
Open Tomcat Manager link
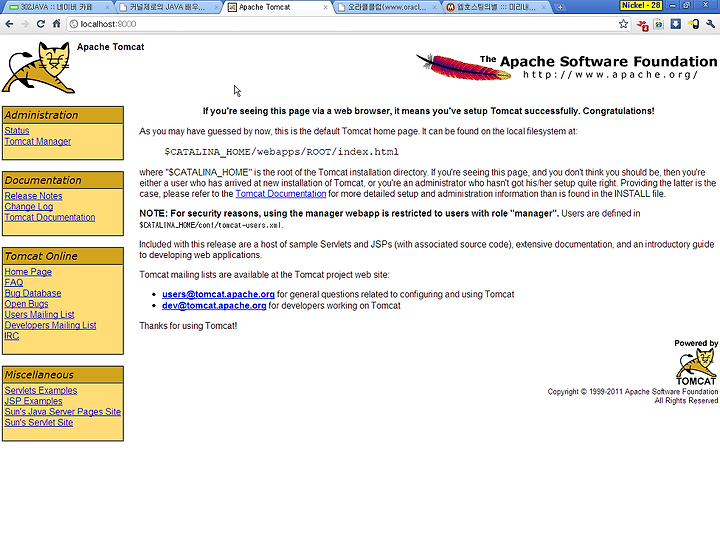(x=38, y=141)
